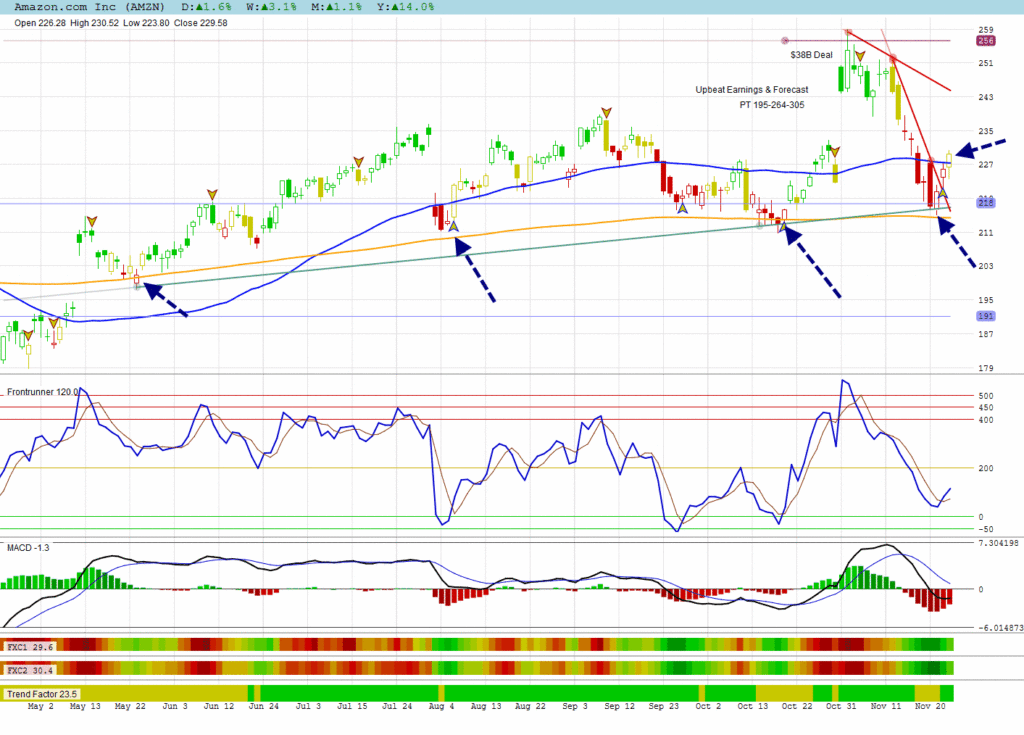1024x735 pixels.
Task: Select the blue up-triangle marker near Sep 23
Action: pos(682,208)
